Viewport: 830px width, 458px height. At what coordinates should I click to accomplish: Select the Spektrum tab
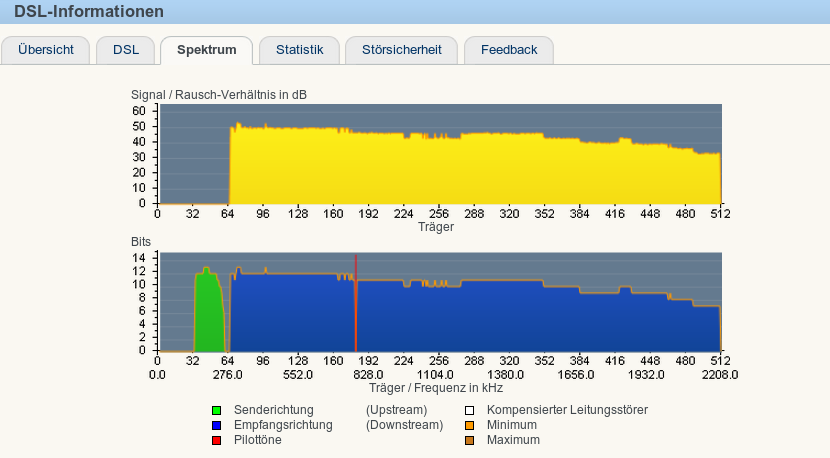tap(207, 50)
